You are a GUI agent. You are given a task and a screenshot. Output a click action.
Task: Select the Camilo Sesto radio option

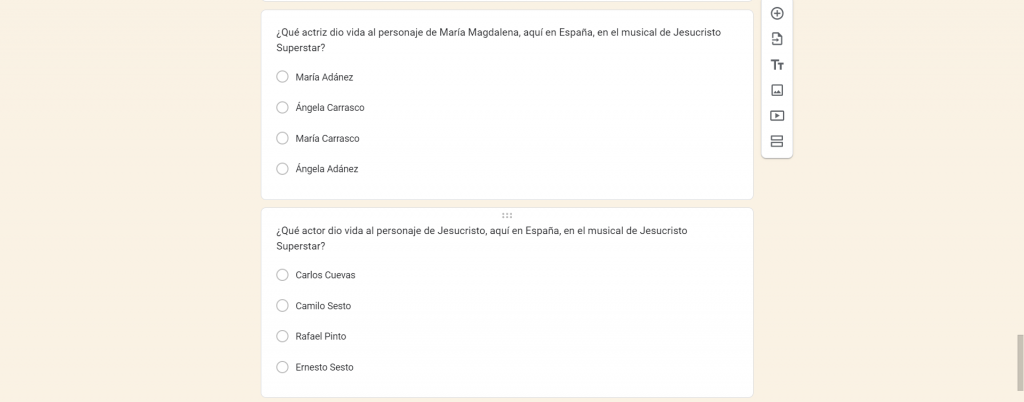(282, 306)
